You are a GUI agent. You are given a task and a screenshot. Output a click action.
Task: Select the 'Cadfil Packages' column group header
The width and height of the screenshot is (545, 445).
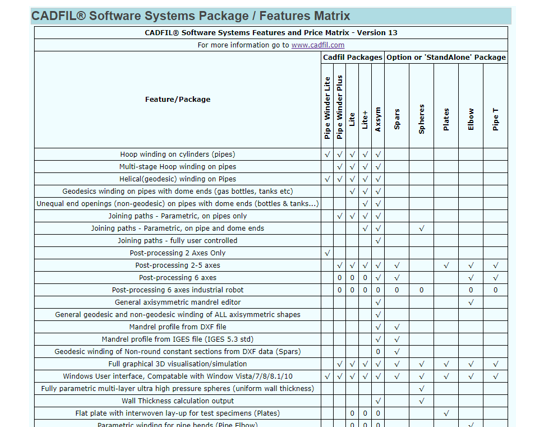(352, 57)
